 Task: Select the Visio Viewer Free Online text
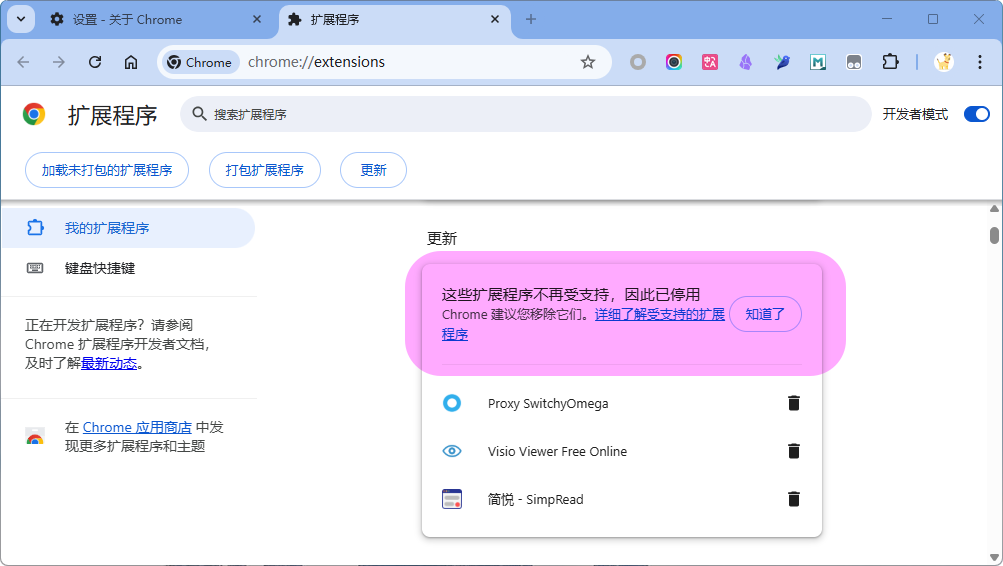(557, 452)
